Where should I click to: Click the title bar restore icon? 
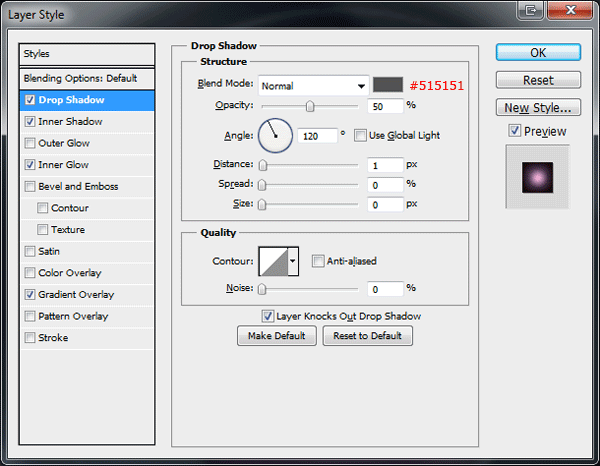point(530,10)
